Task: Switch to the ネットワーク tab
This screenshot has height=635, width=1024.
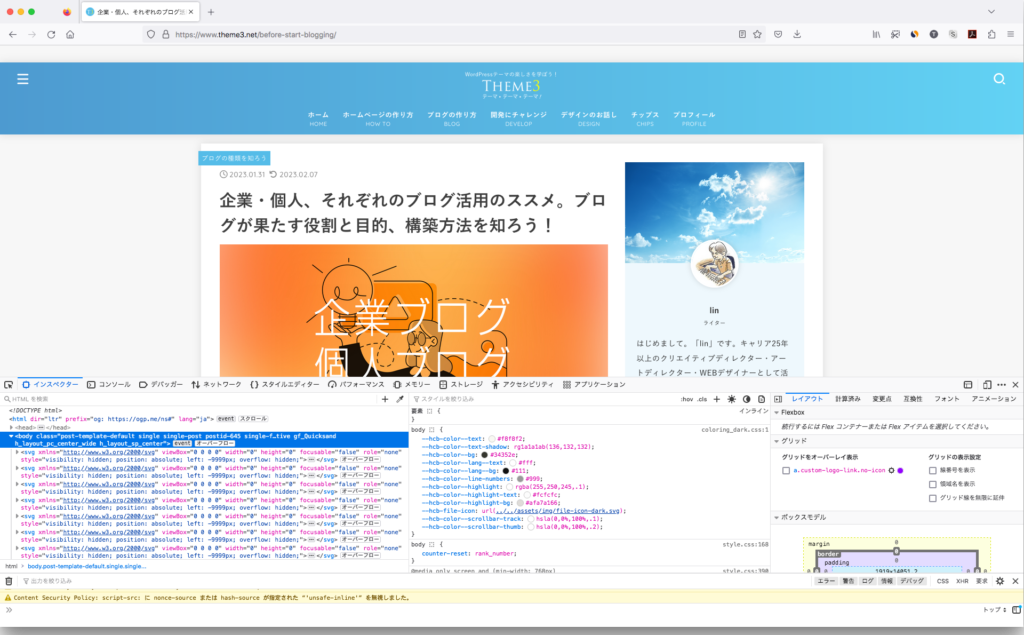Action: coord(216,385)
